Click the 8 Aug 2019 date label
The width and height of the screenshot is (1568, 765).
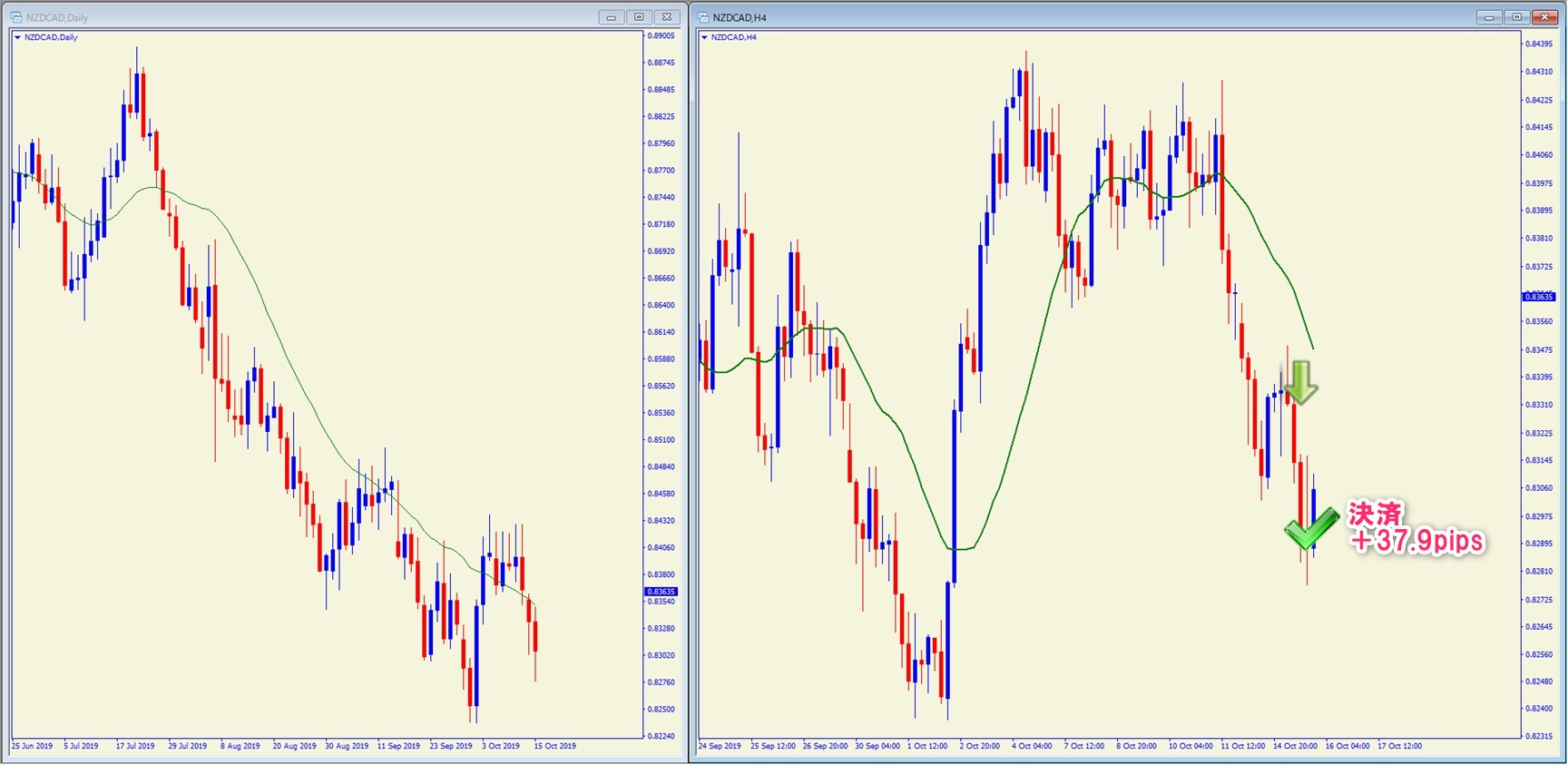240,746
